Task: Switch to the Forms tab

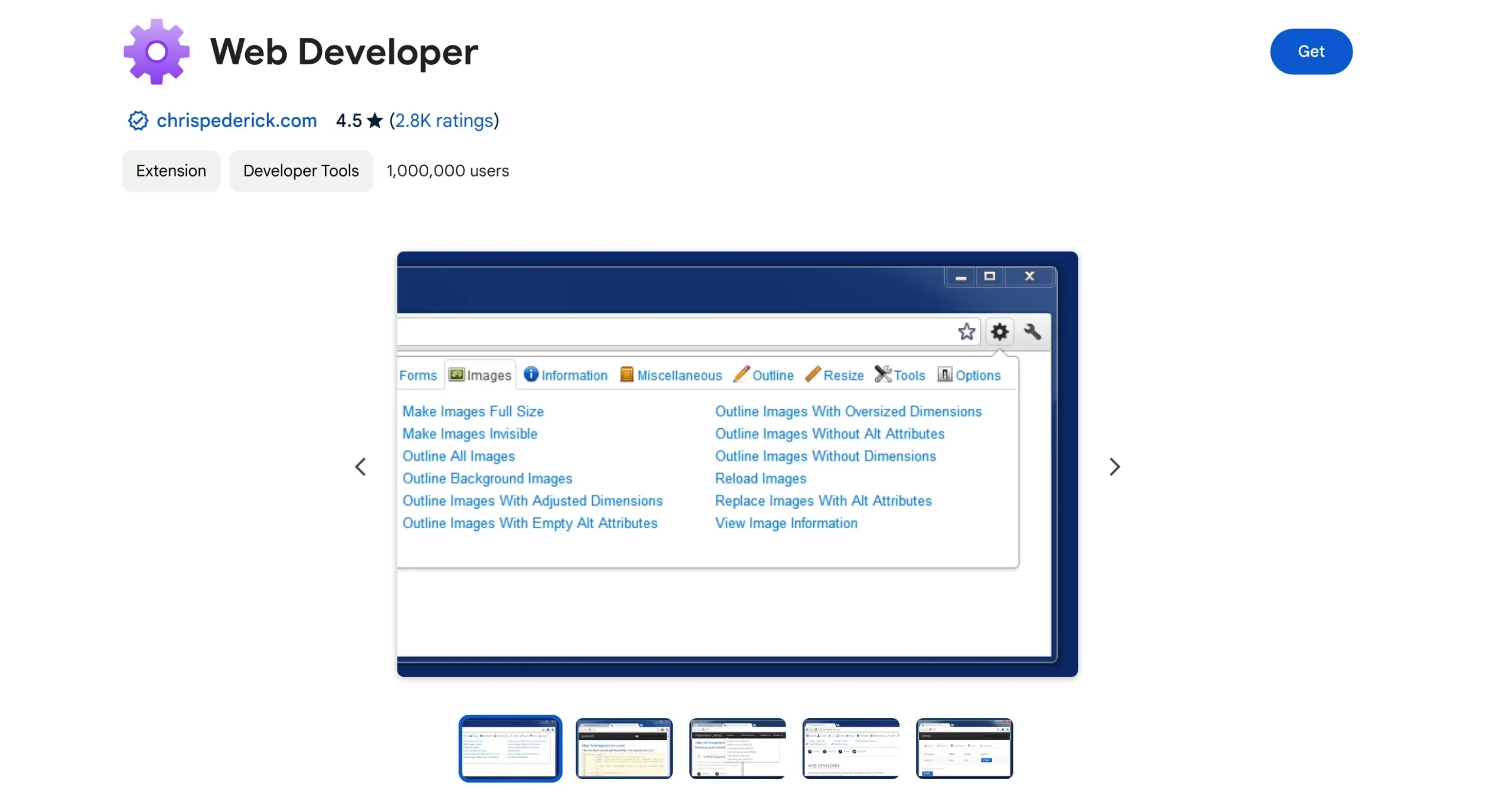Action: (418, 375)
